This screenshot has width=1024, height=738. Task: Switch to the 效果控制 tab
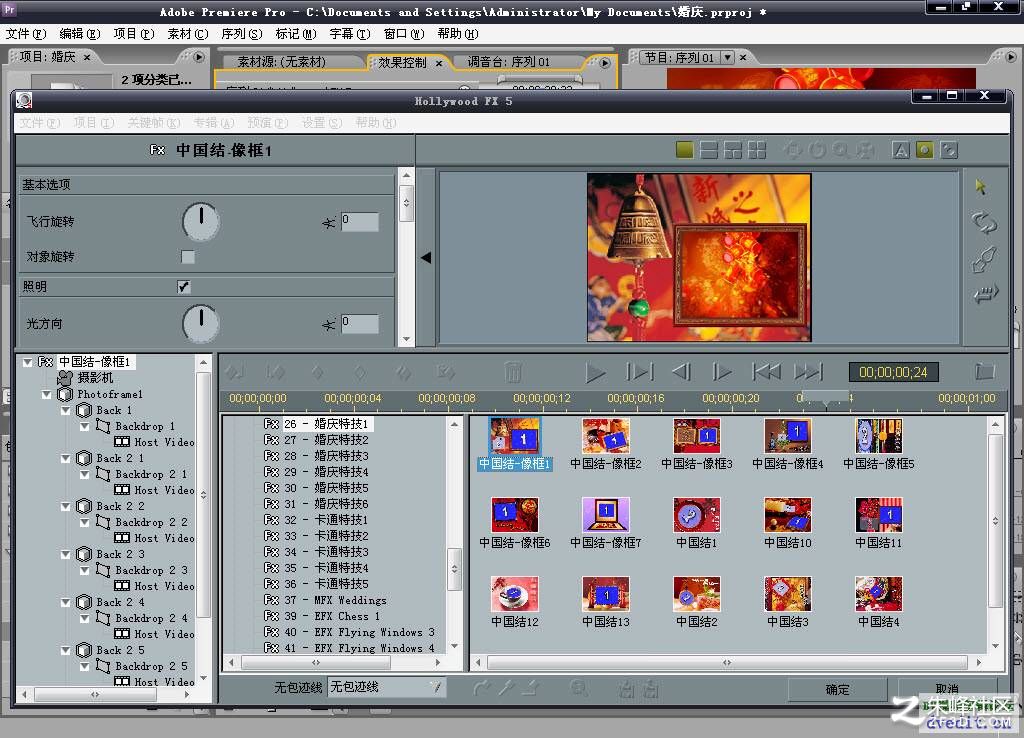(402, 62)
